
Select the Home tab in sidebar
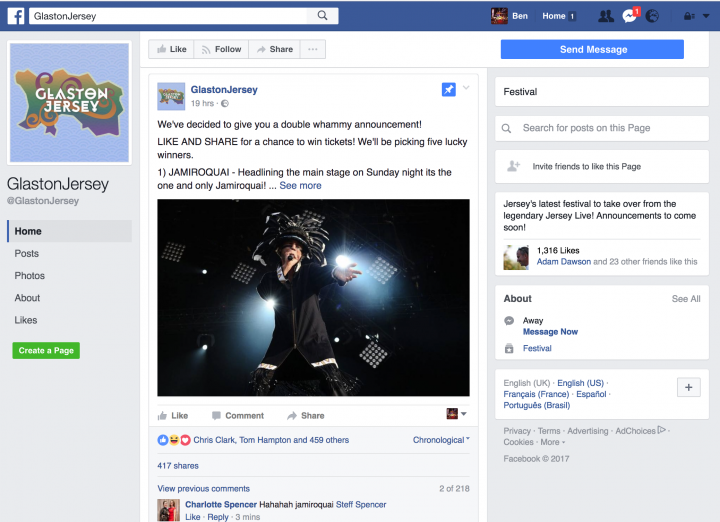coord(70,231)
